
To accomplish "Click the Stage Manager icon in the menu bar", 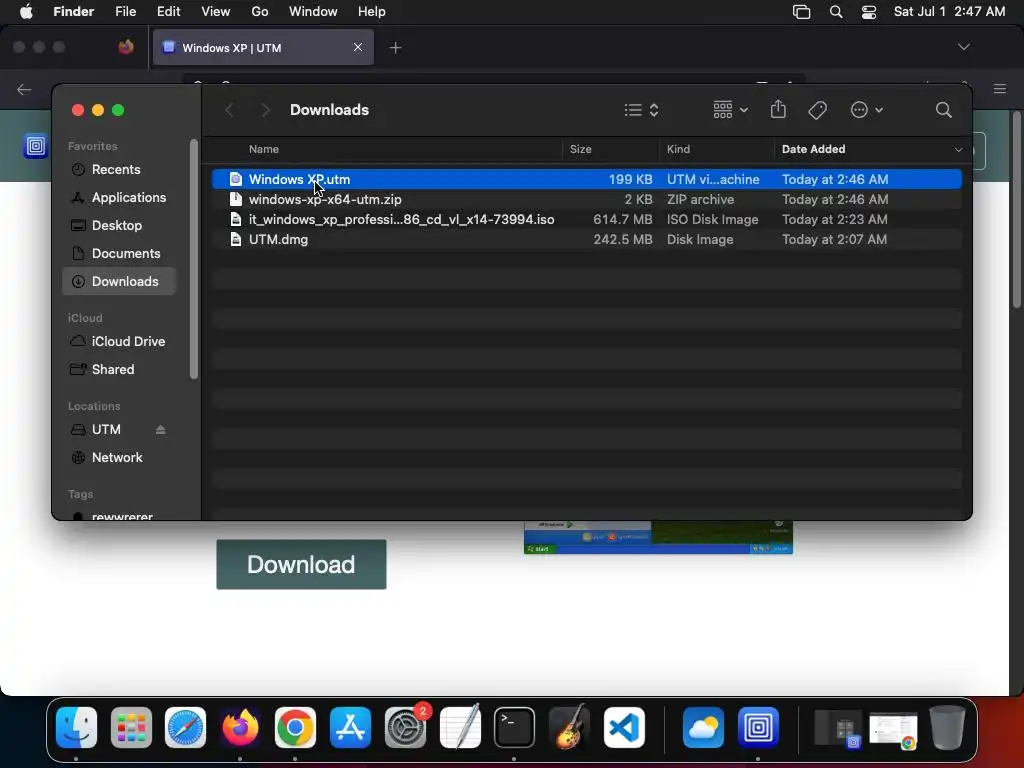I will (x=801, y=12).
